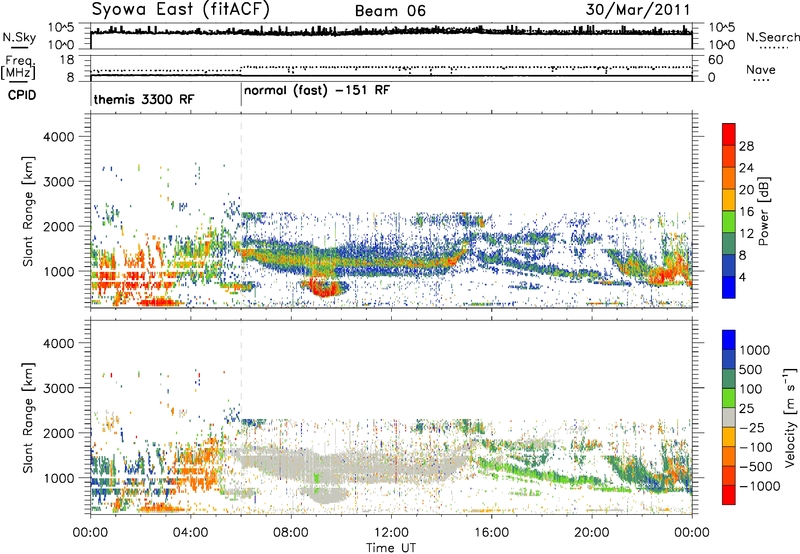This screenshot has height=554, width=800.
Task: Click 'themis 3300 RF' mode label
Action: [144, 99]
